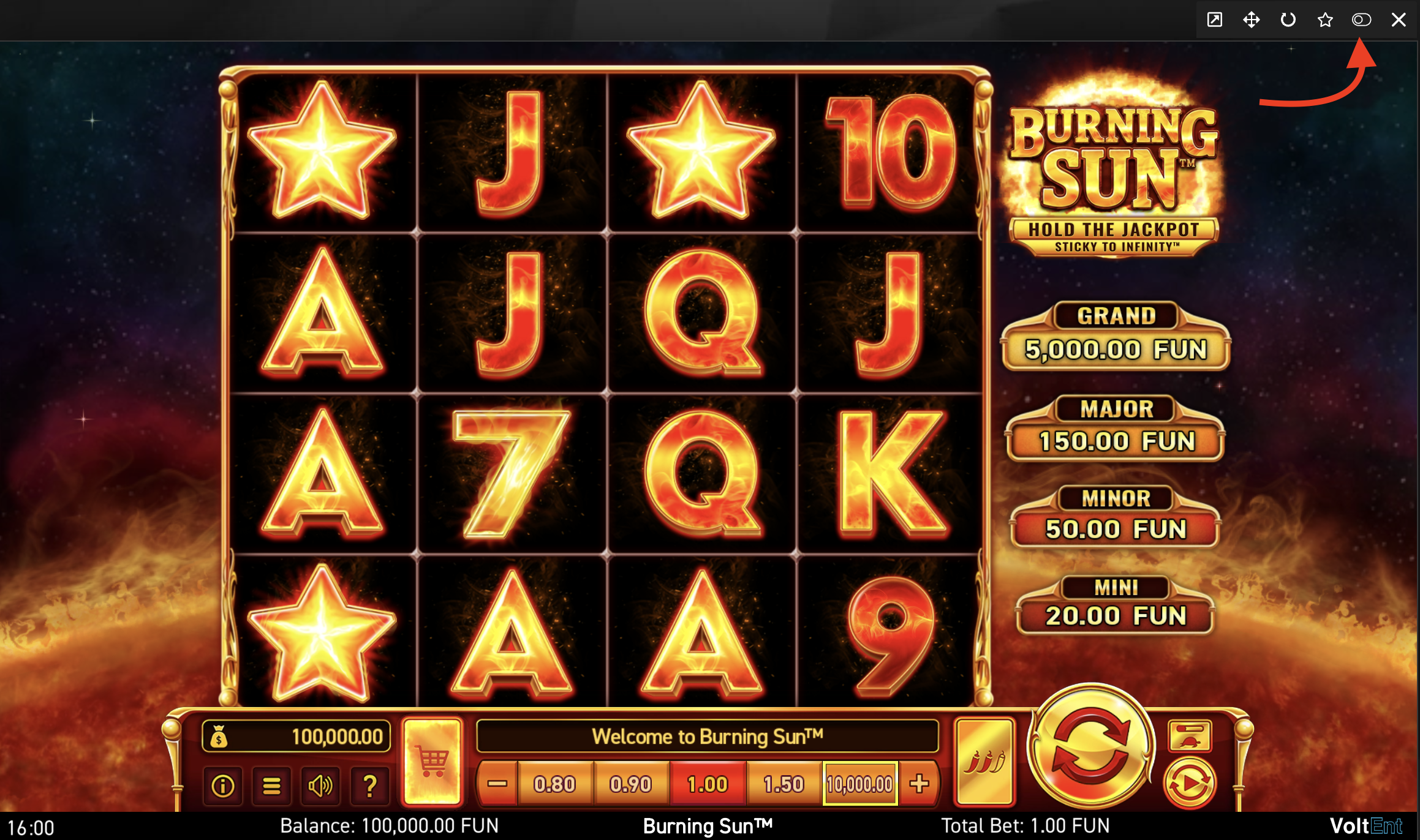
Task: Decrease bet with the minus button
Action: tap(497, 784)
